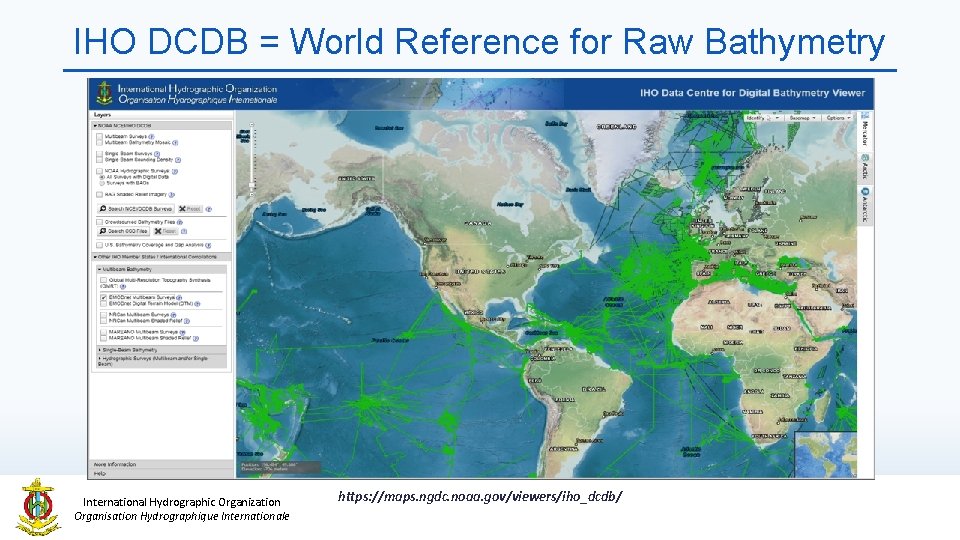This screenshot has width=960, height=540.
Task: Click the overview map thumbnail
Action: [825, 454]
